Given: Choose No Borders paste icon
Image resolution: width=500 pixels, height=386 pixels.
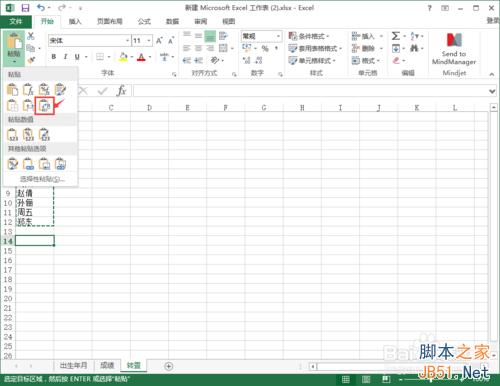Looking at the screenshot, I should pyautogui.click(x=12, y=106).
